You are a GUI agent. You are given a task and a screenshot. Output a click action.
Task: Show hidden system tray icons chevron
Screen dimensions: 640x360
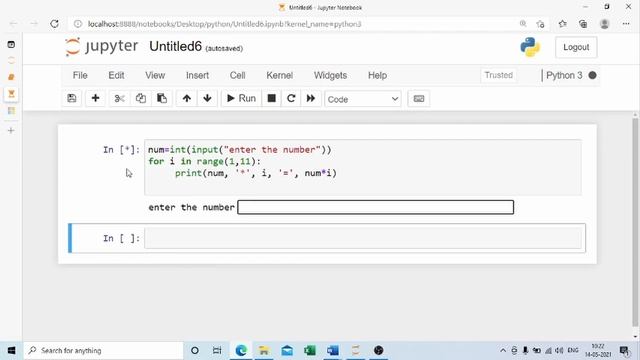[x=503, y=350]
